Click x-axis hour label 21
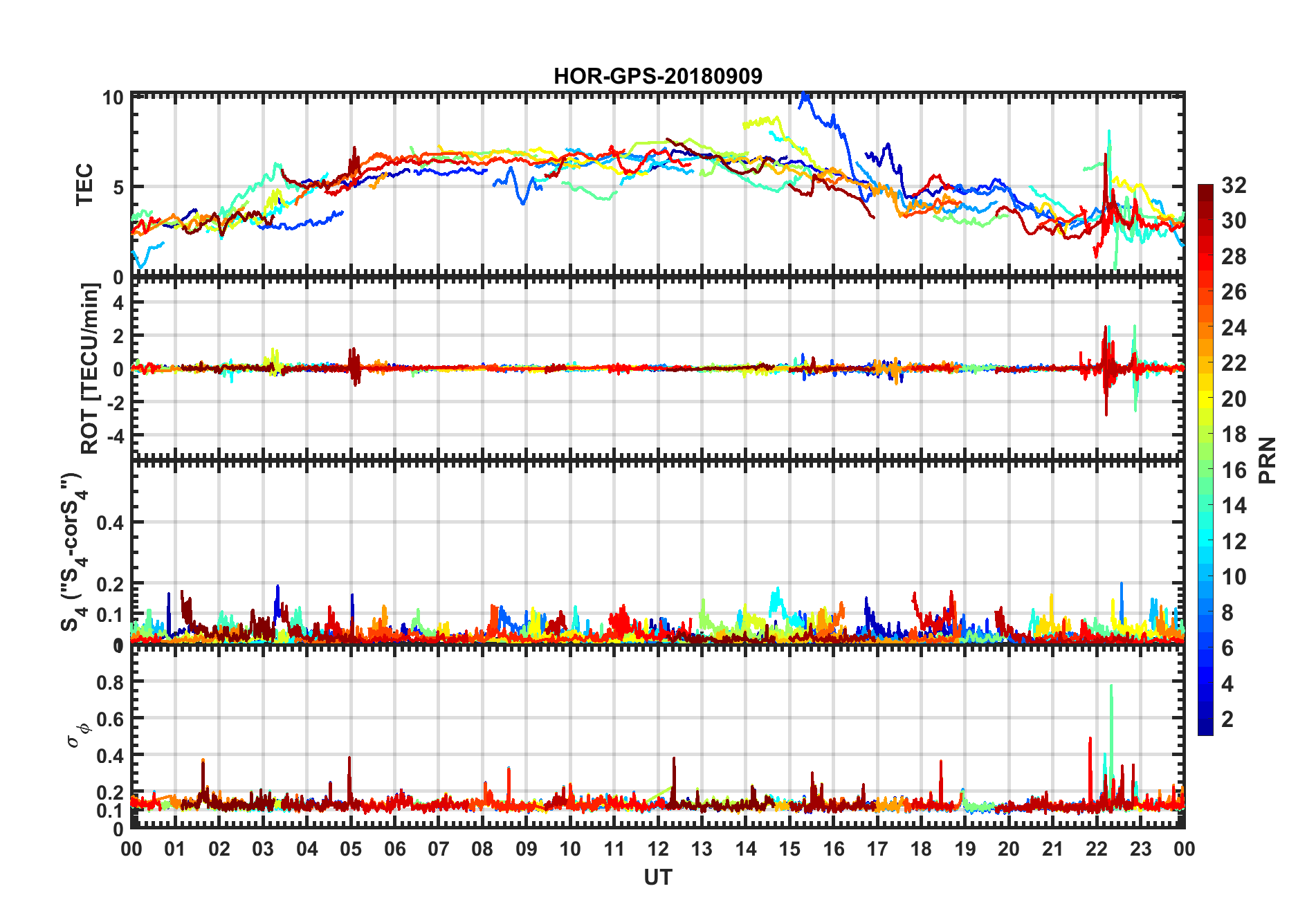The width and height of the screenshot is (1316, 920). pyautogui.click(x=1052, y=849)
